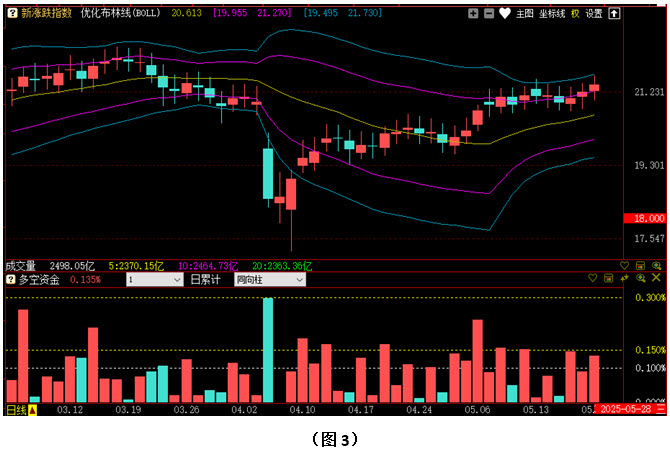Click the tall cyan bar in 多空资金 chart
This screenshot has height=458, width=670.
pyautogui.click(x=268, y=350)
